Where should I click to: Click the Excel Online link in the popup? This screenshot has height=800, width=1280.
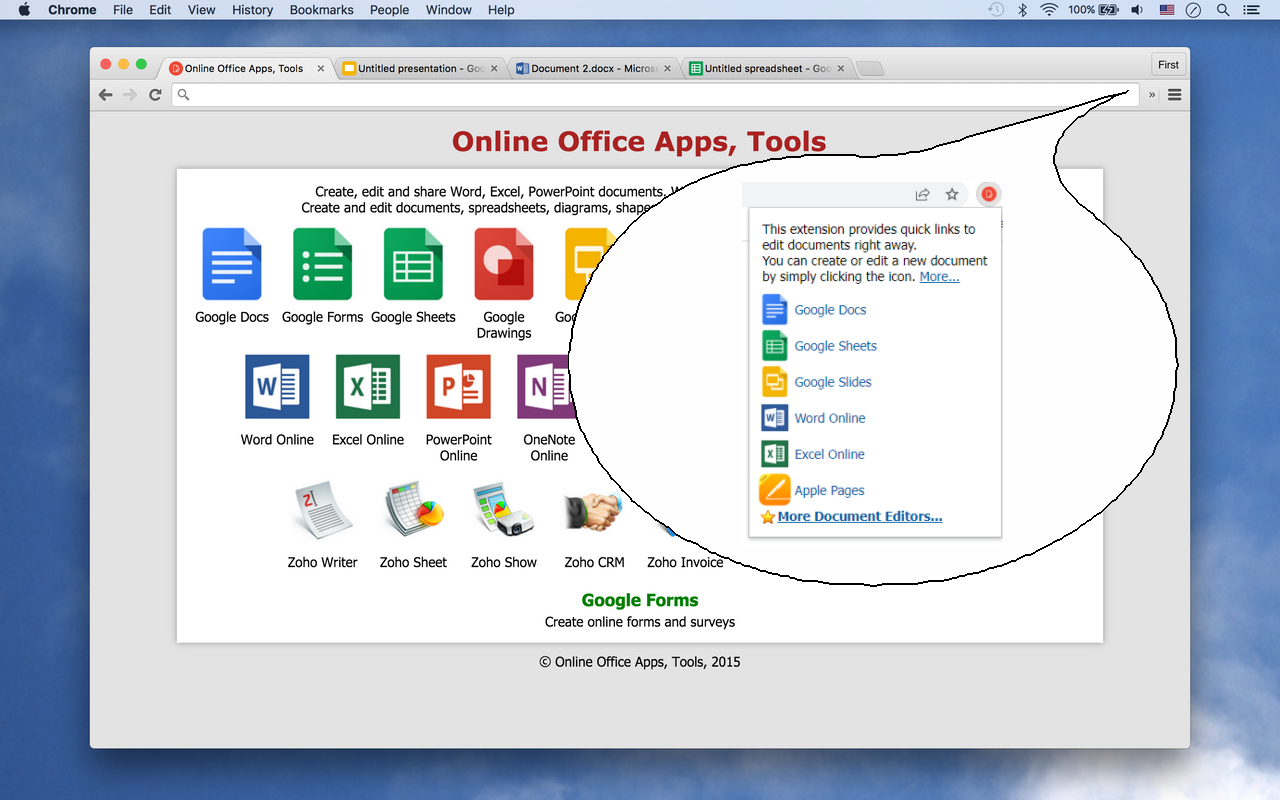click(x=829, y=454)
